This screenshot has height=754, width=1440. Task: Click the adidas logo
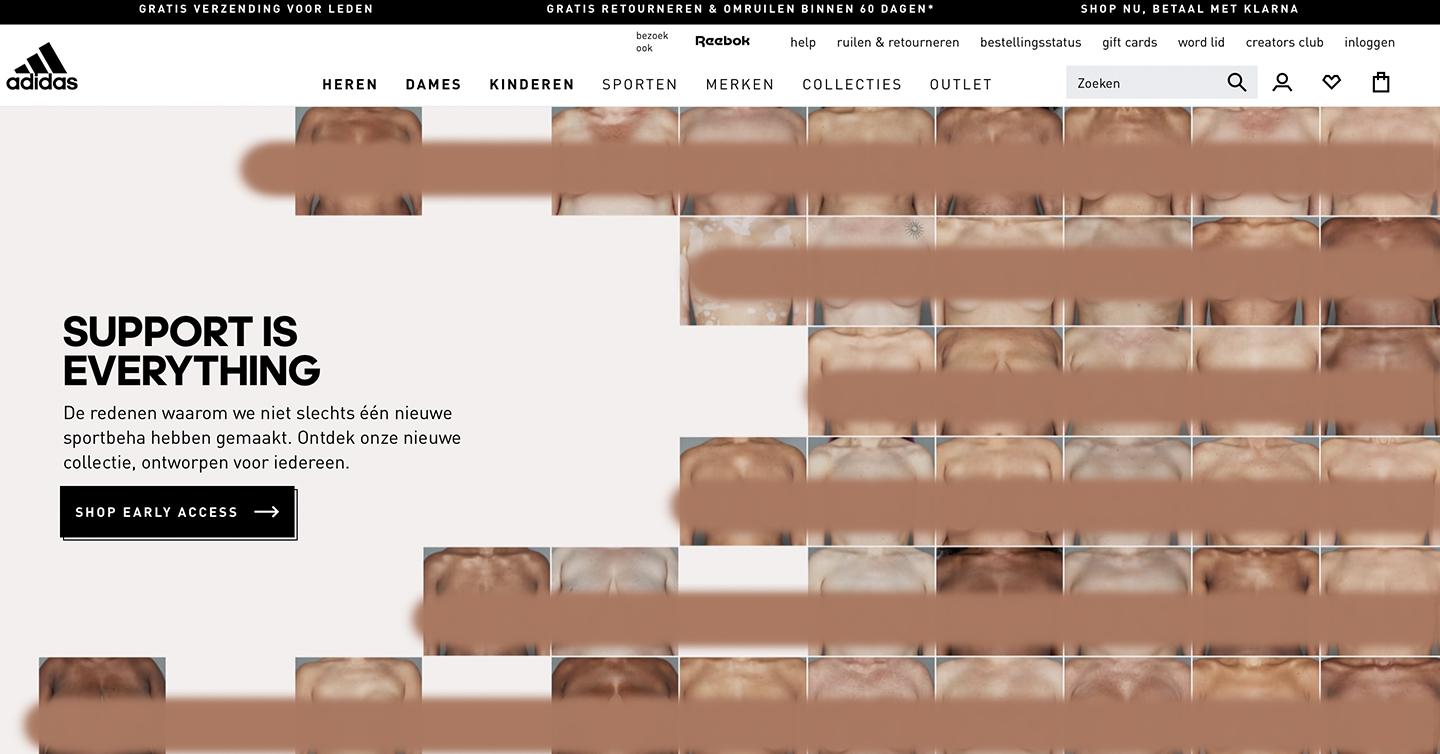click(42, 66)
